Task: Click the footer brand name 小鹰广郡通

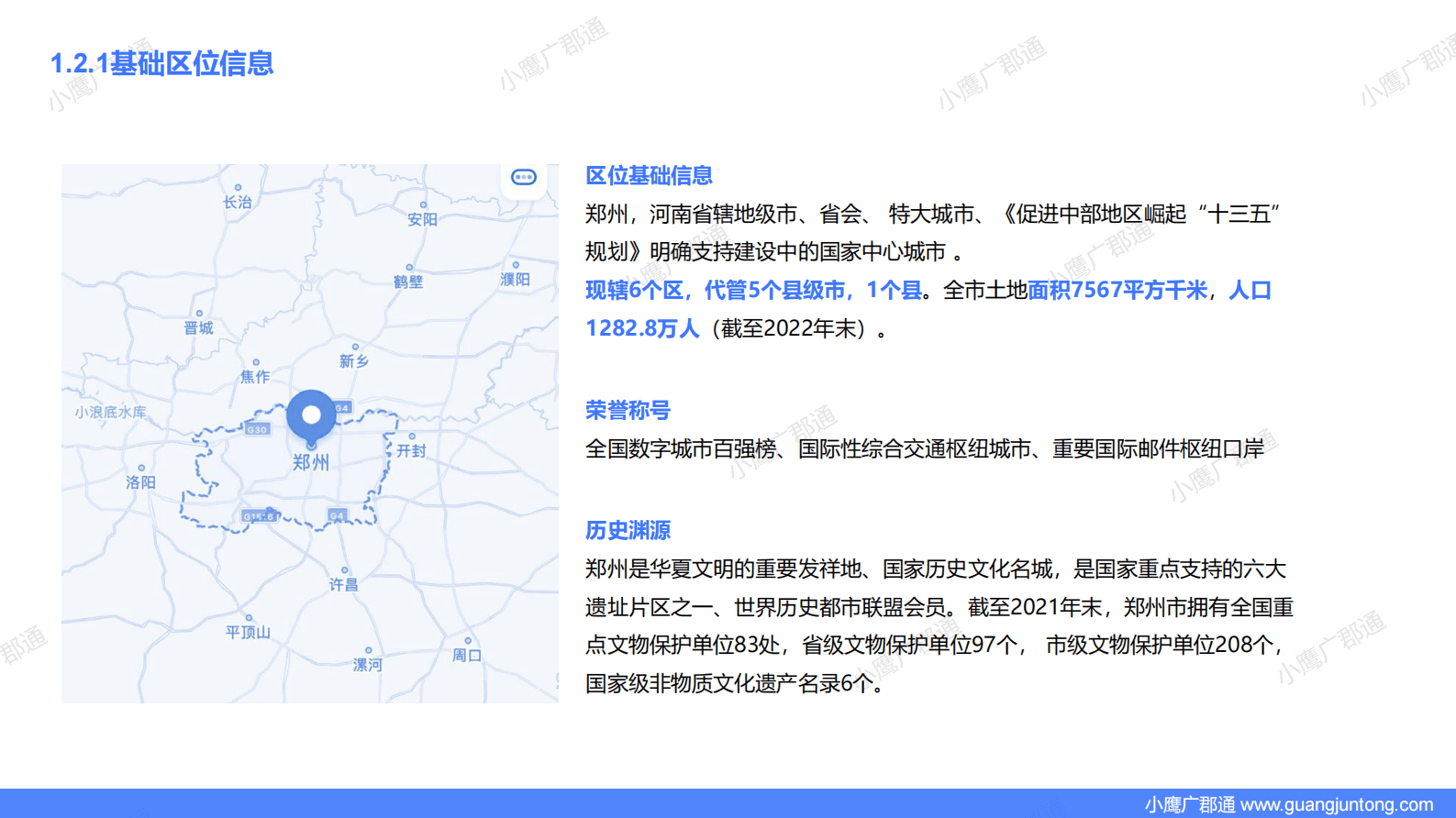Action: pos(1190,804)
